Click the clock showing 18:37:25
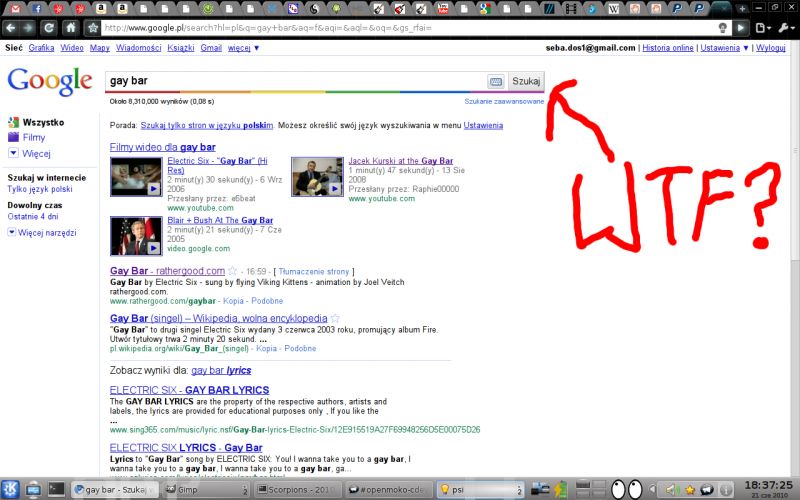The image size is (800, 500). tap(769, 488)
